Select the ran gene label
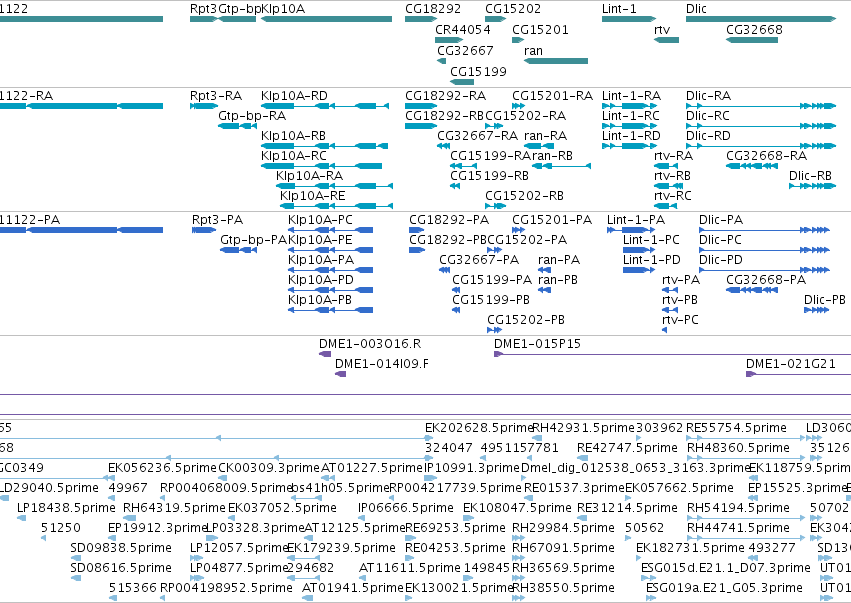Viewport: 851px width, 603px height. tap(533, 50)
